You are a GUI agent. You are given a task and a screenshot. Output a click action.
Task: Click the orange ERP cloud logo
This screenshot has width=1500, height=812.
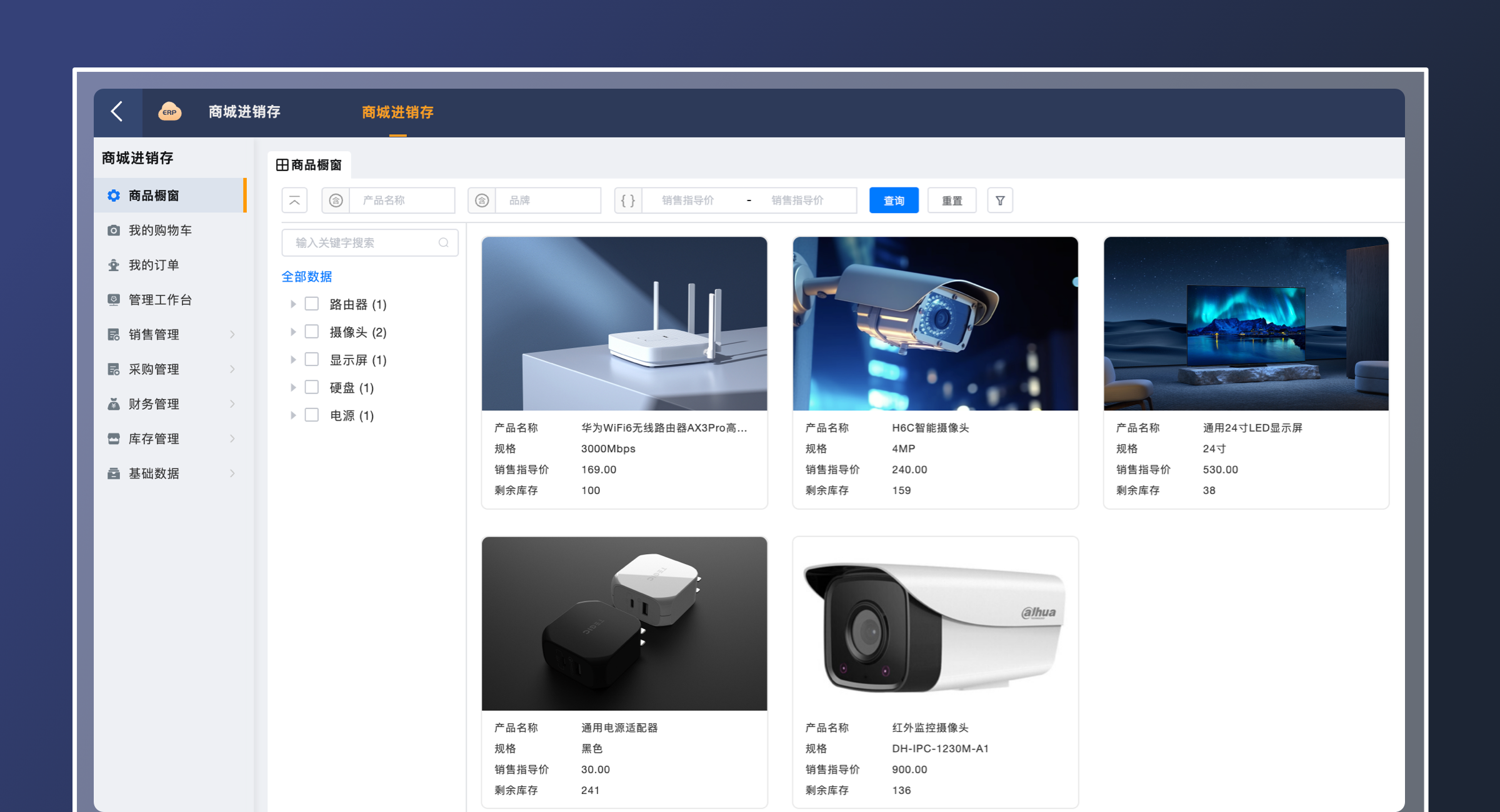(x=169, y=112)
